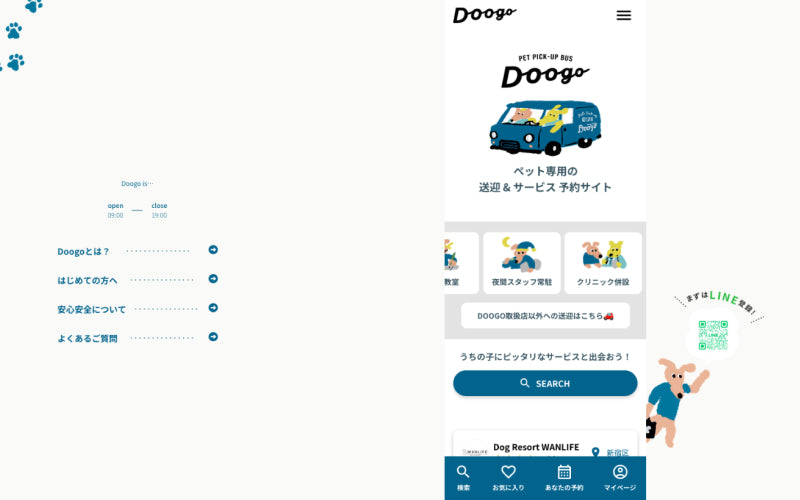Go to マイページ profile icon
Viewport: 800px width, 500px height.
click(x=620, y=477)
